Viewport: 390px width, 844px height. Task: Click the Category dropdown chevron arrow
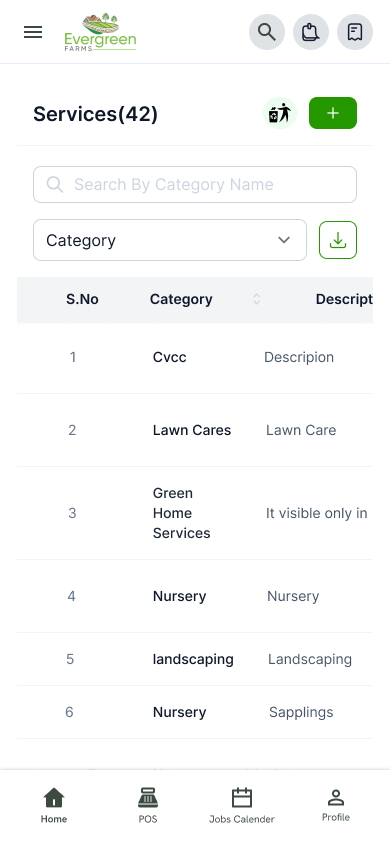pos(284,240)
